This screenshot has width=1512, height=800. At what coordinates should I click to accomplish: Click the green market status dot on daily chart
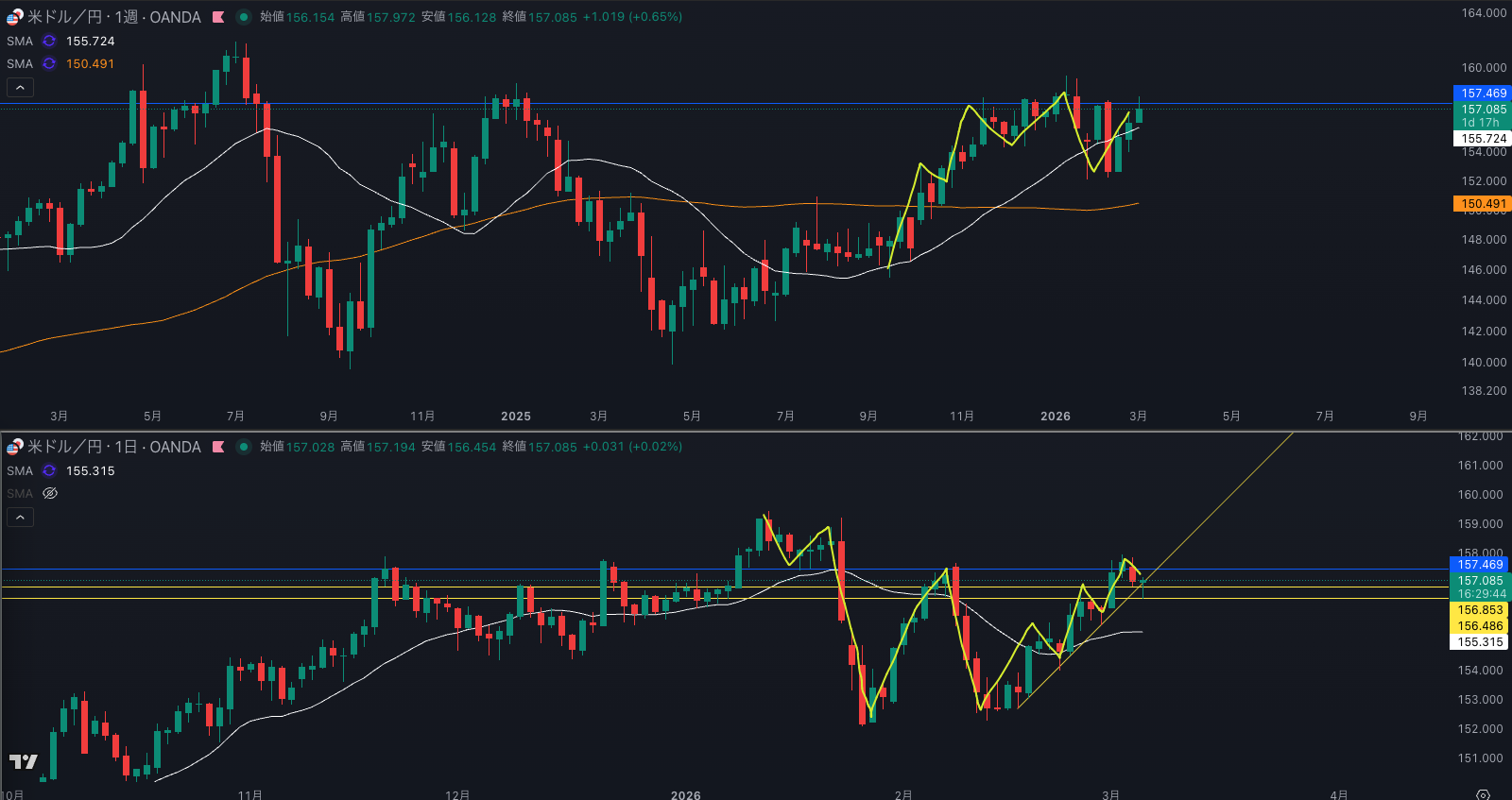[x=243, y=447]
